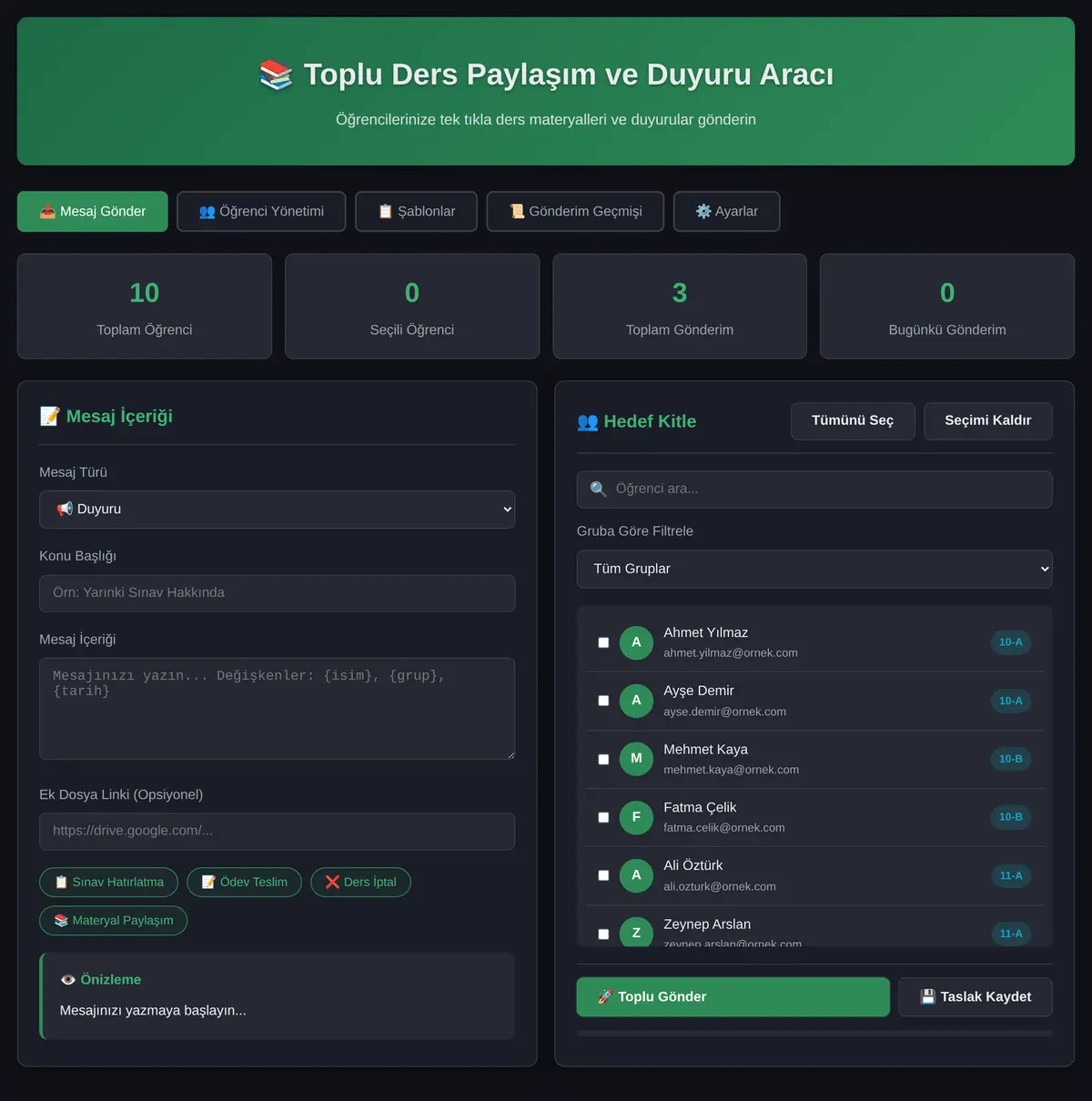Open the Şablonlar tab
The width and height of the screenshot is (1092, 1101).
pos(416,211)
